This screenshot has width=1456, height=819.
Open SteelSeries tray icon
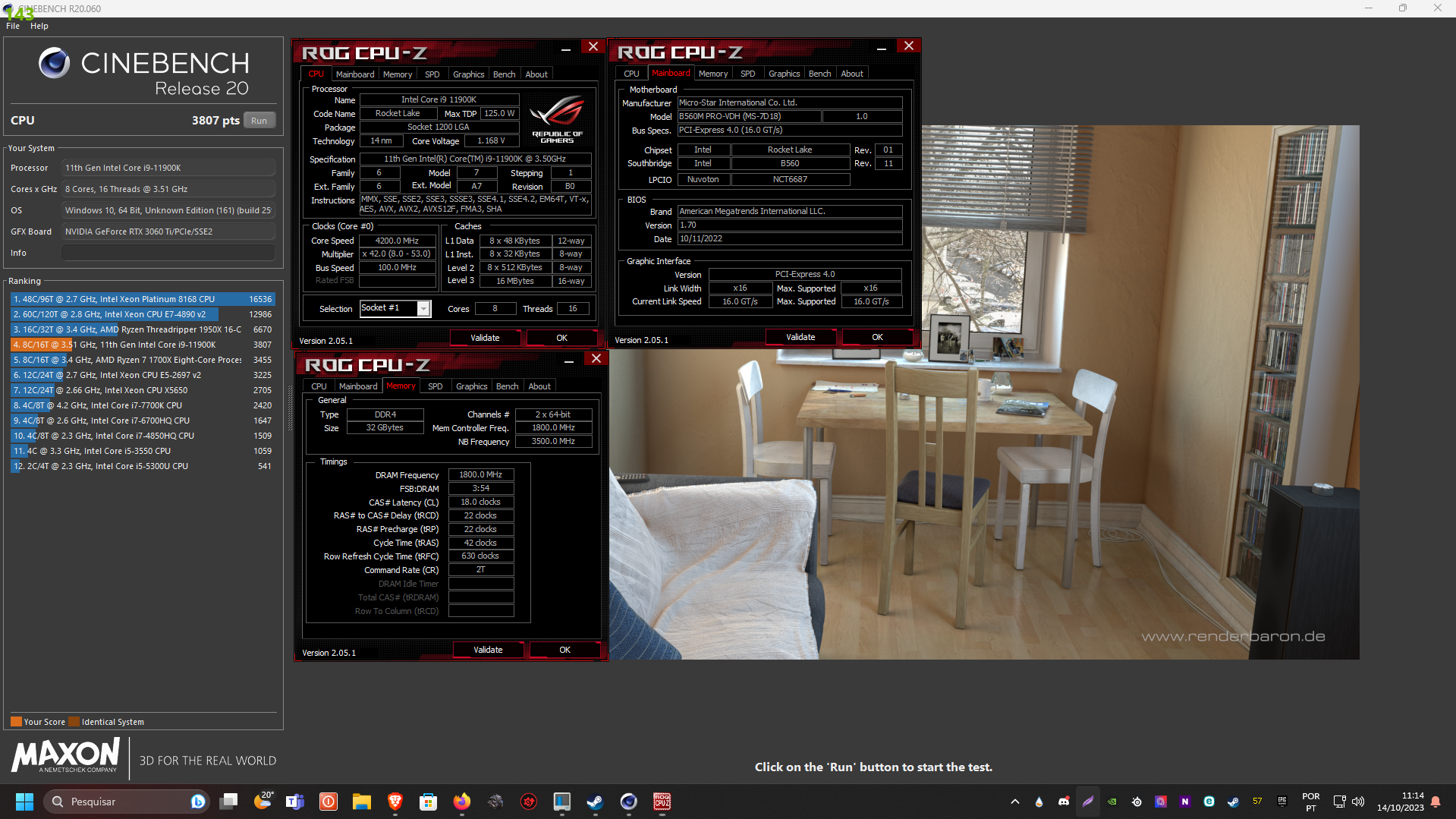[x=1137, y=802]
